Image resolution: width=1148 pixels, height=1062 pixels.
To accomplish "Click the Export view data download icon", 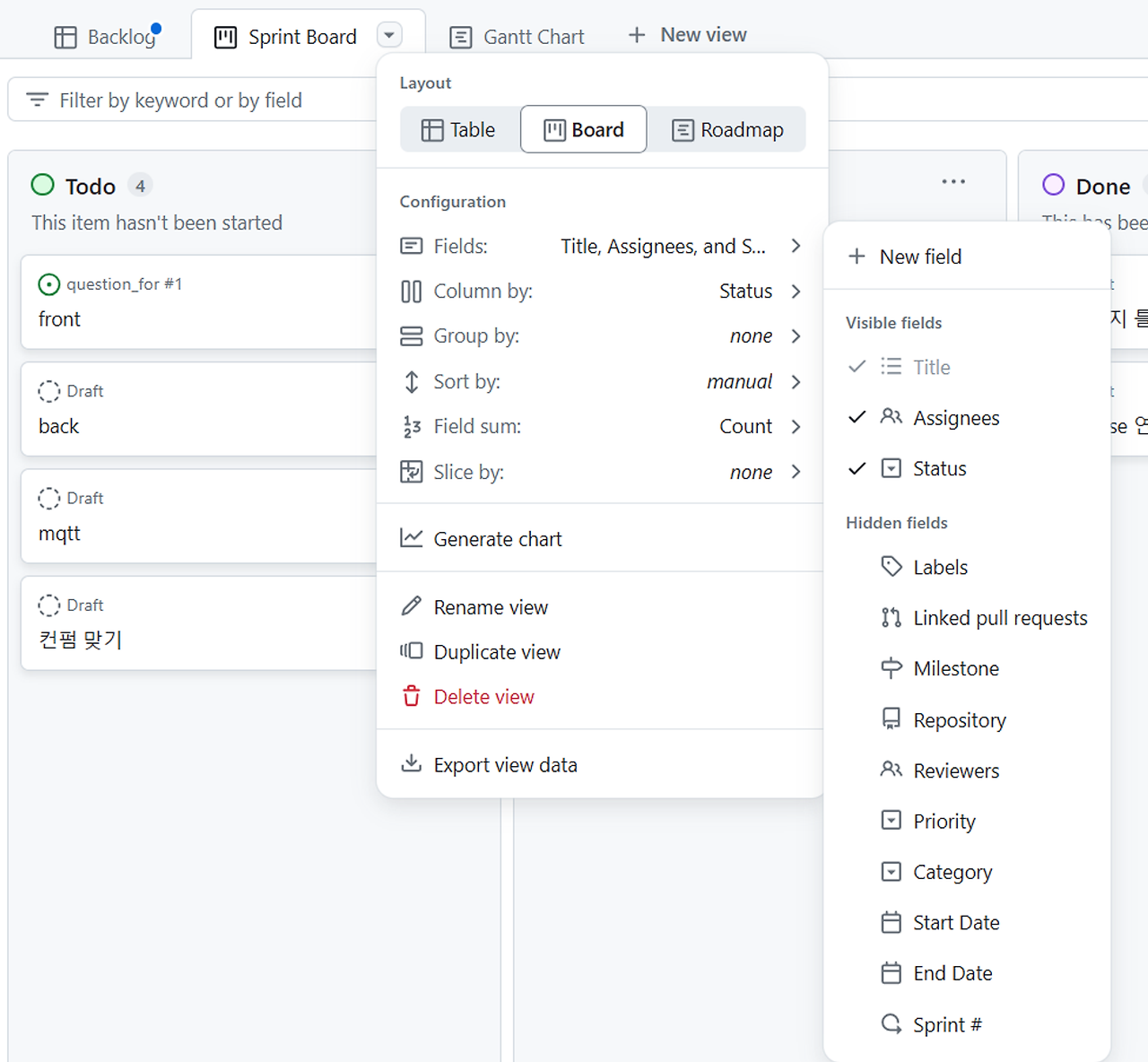I will click(x=412, y=763).
